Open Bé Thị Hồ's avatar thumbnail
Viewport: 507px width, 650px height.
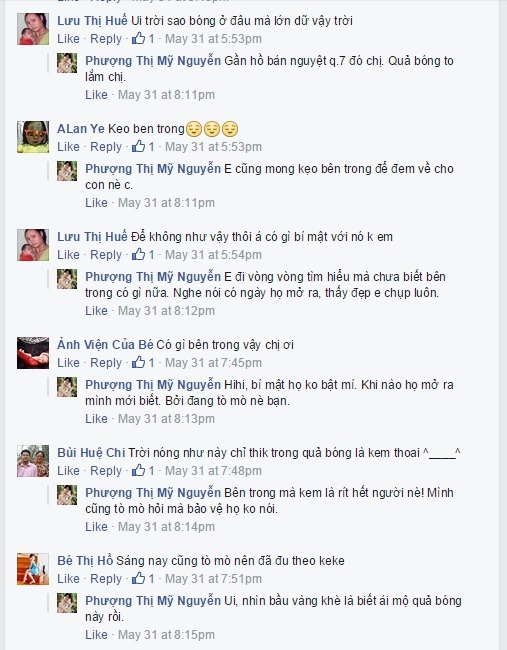33,569
